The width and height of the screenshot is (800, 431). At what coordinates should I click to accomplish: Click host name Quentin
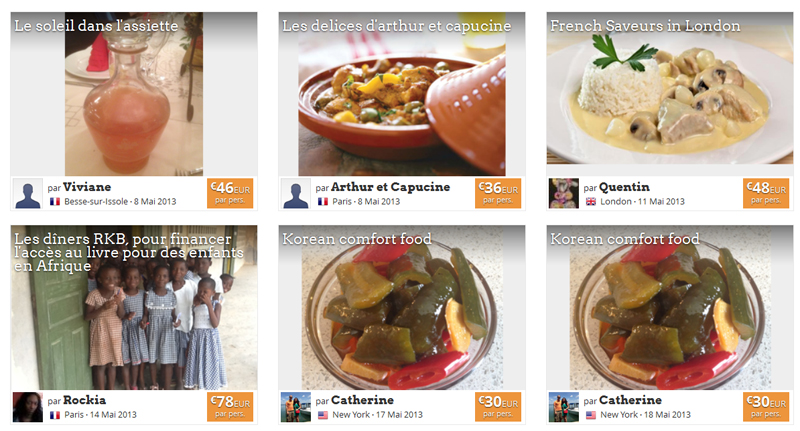coord(624,187)
